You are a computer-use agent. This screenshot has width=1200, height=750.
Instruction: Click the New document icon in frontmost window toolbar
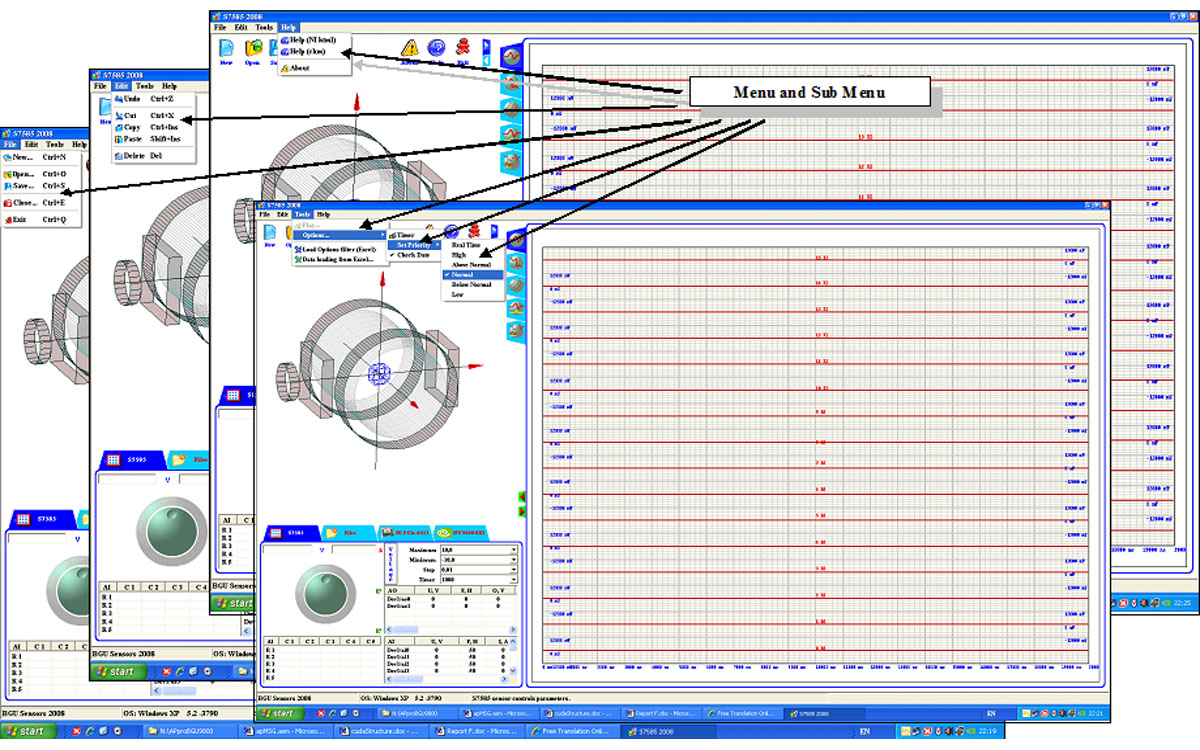coord(270,233)
